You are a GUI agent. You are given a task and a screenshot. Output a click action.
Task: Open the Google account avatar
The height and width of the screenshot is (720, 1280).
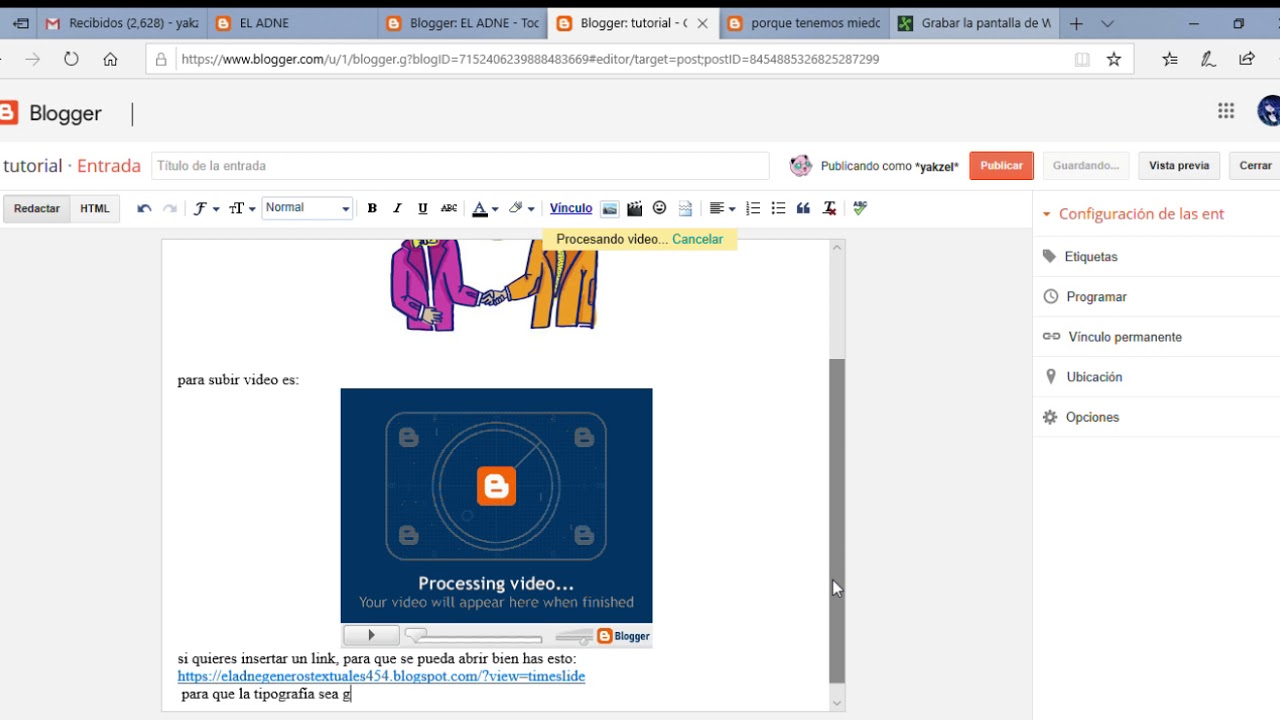tap(1269, 111)
